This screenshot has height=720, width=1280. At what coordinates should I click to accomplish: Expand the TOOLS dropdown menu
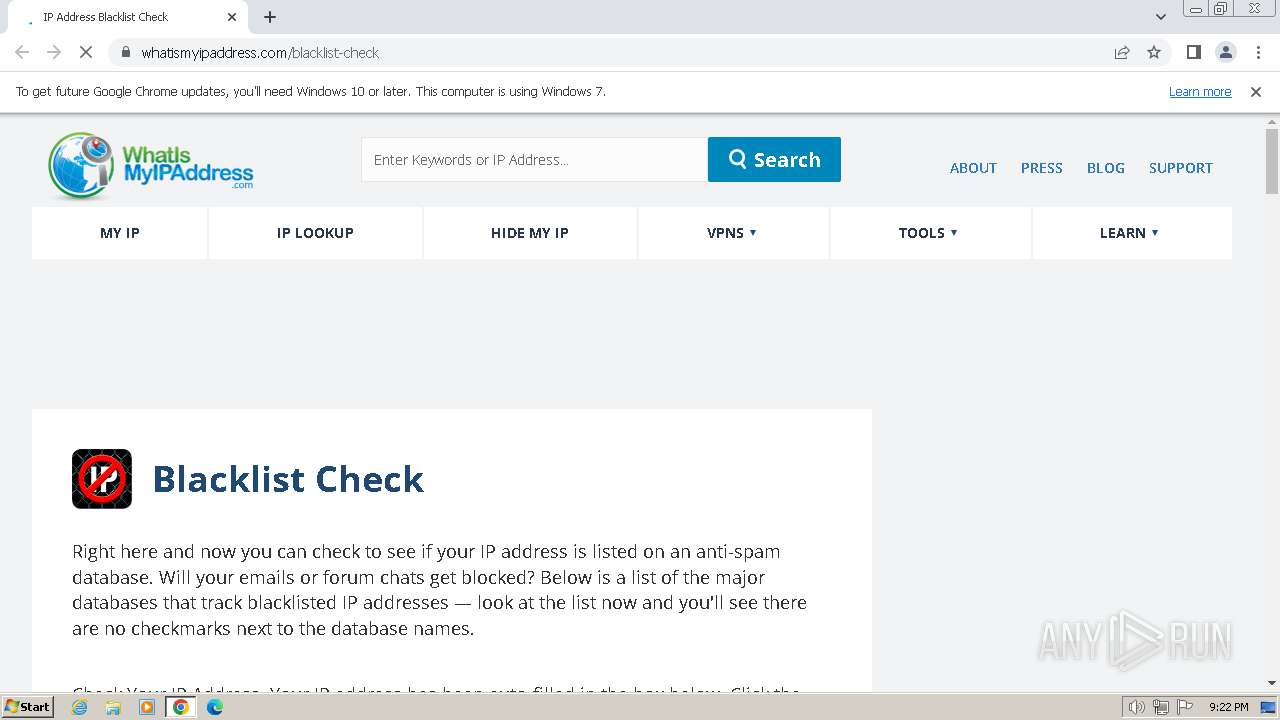(928, 233)
